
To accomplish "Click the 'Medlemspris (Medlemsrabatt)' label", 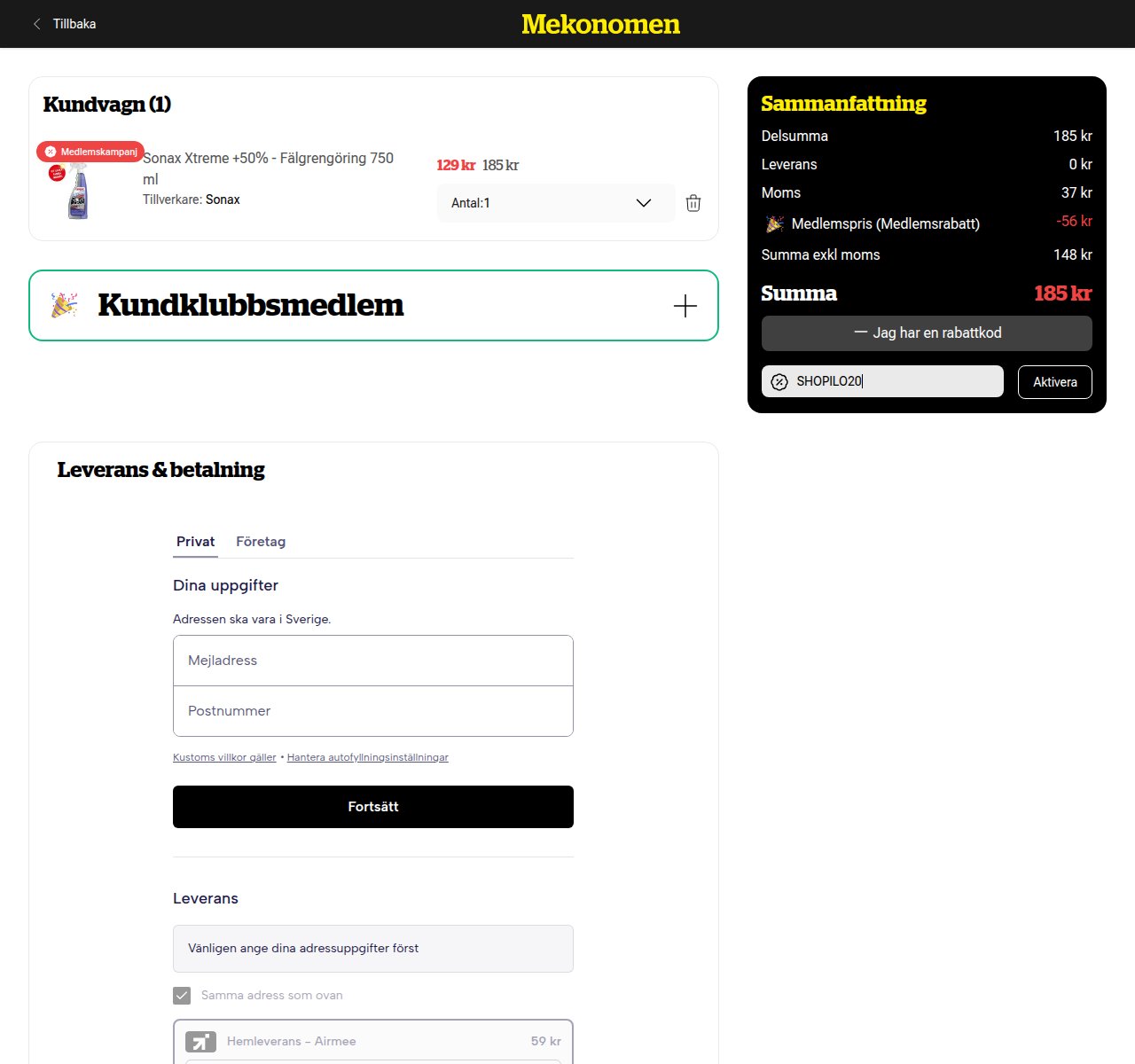I will [885, 223].
